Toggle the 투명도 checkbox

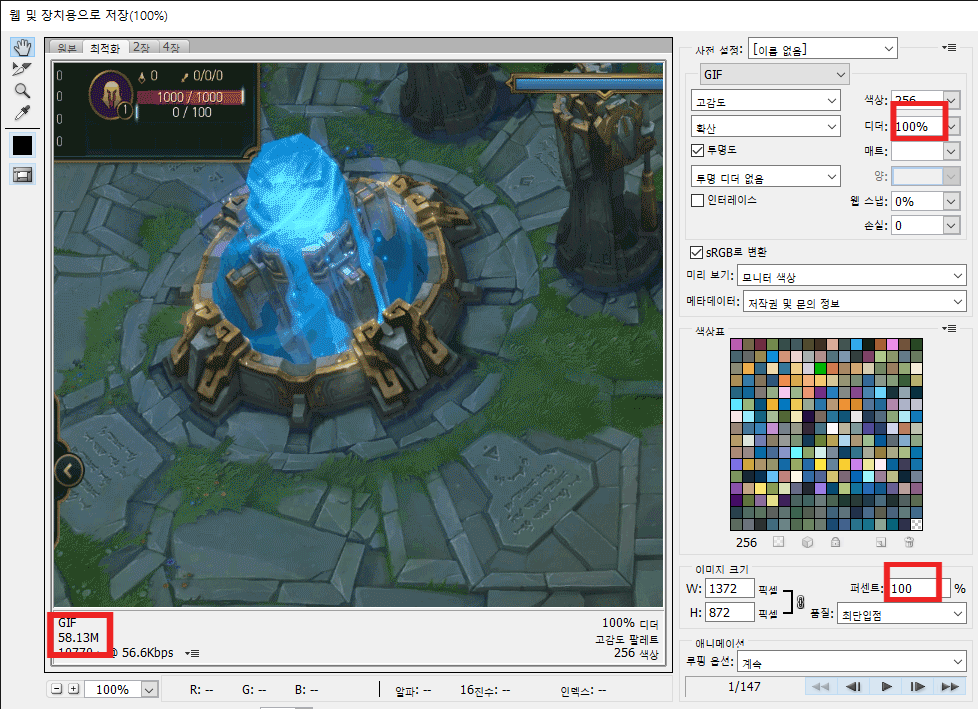(697, 150)
